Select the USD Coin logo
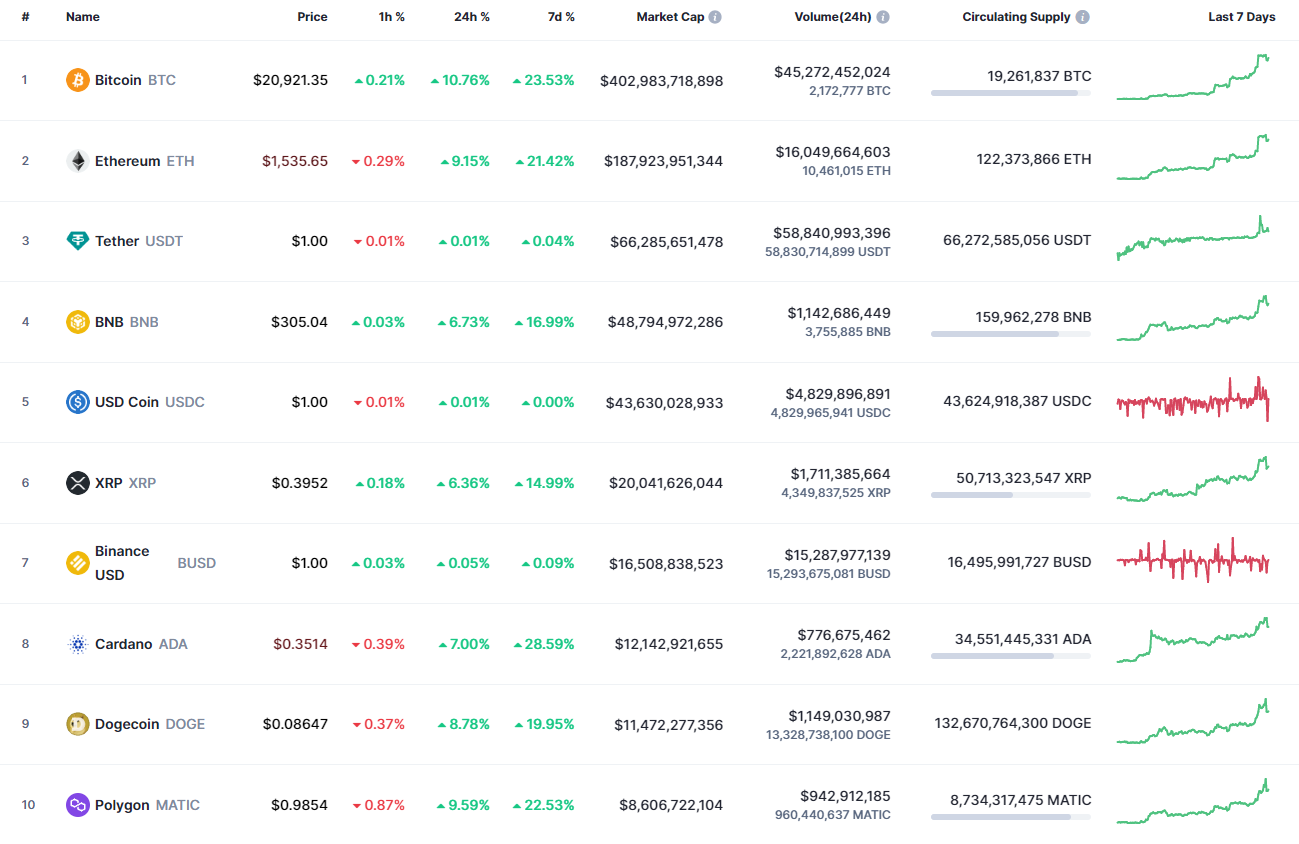Viewport: 1299px width, 844px height. pos(77,402)
